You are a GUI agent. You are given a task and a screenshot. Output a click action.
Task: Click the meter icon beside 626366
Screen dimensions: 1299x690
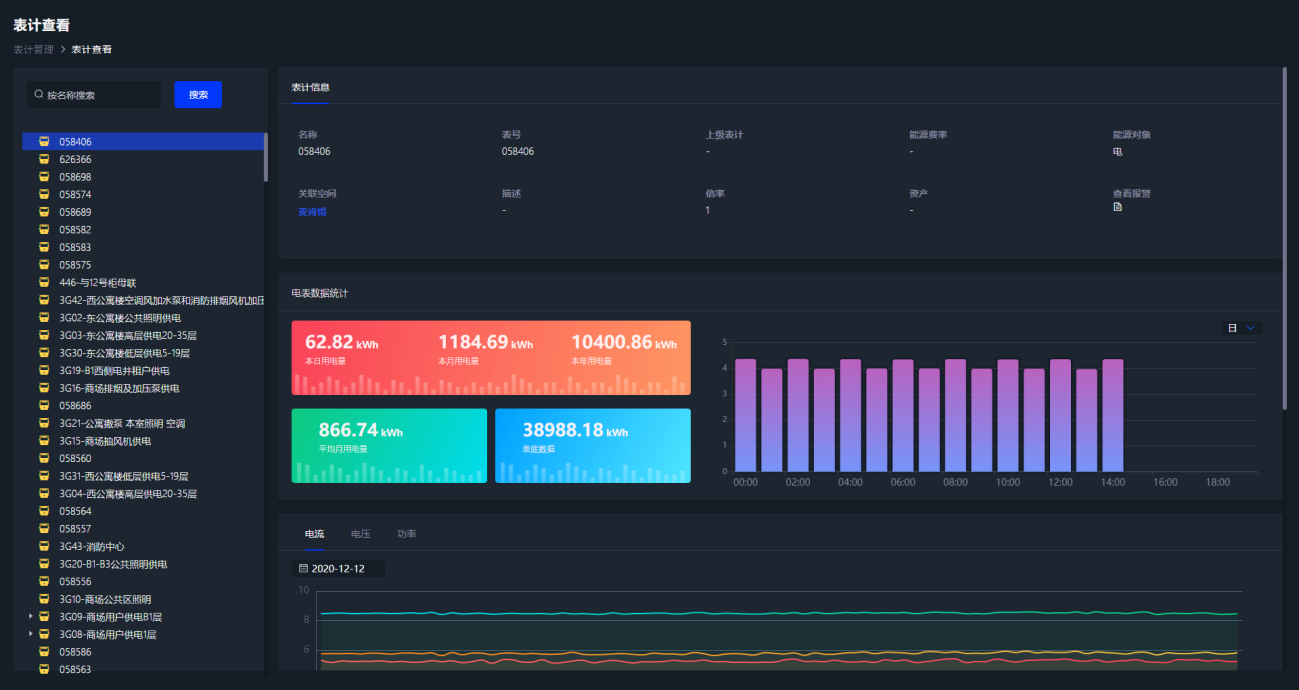coord(44,159)
